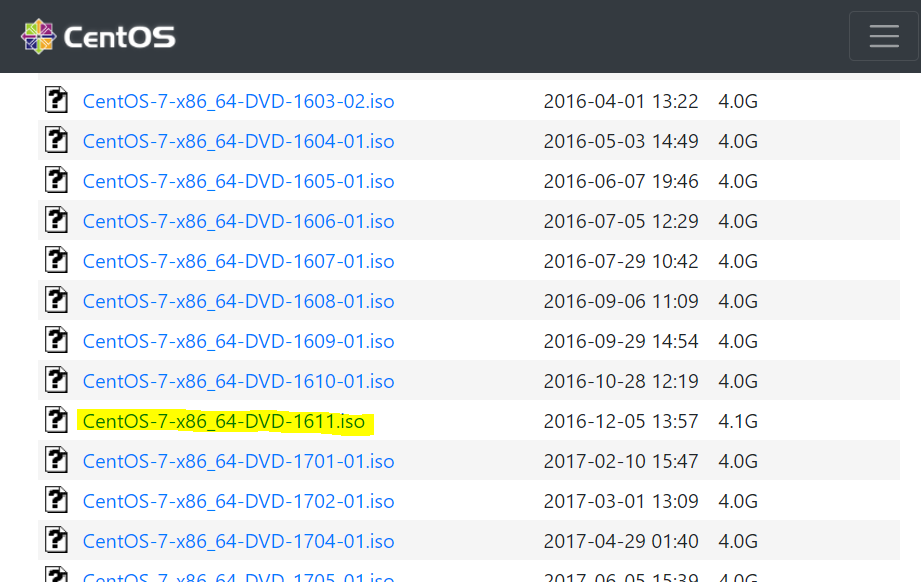Click CentOS-7-x86_64-DVD-1704-01.iso link
Image resolution: width=921 pixels, height=582 pixels.
click(238, 541)
